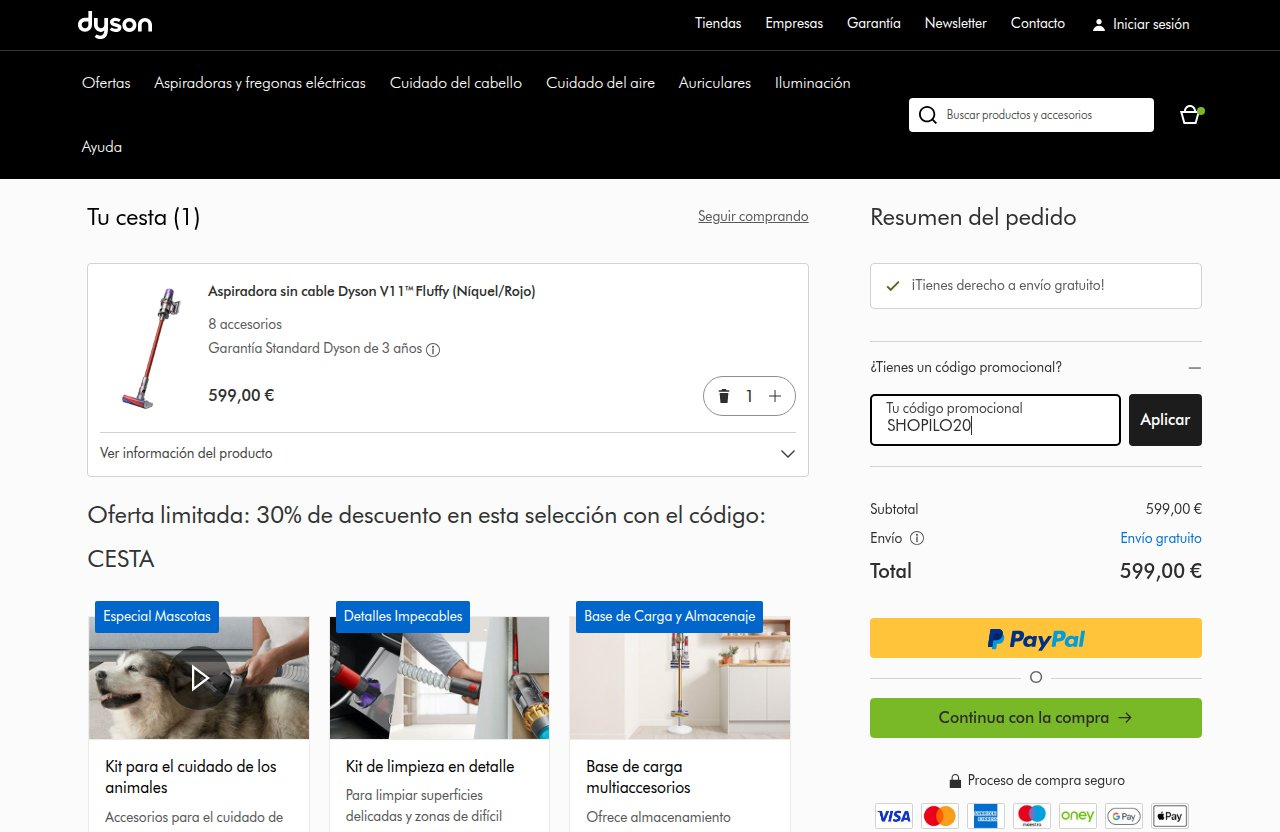Open the Ayuda menu
1280x832 pixels.
point(102,147)
